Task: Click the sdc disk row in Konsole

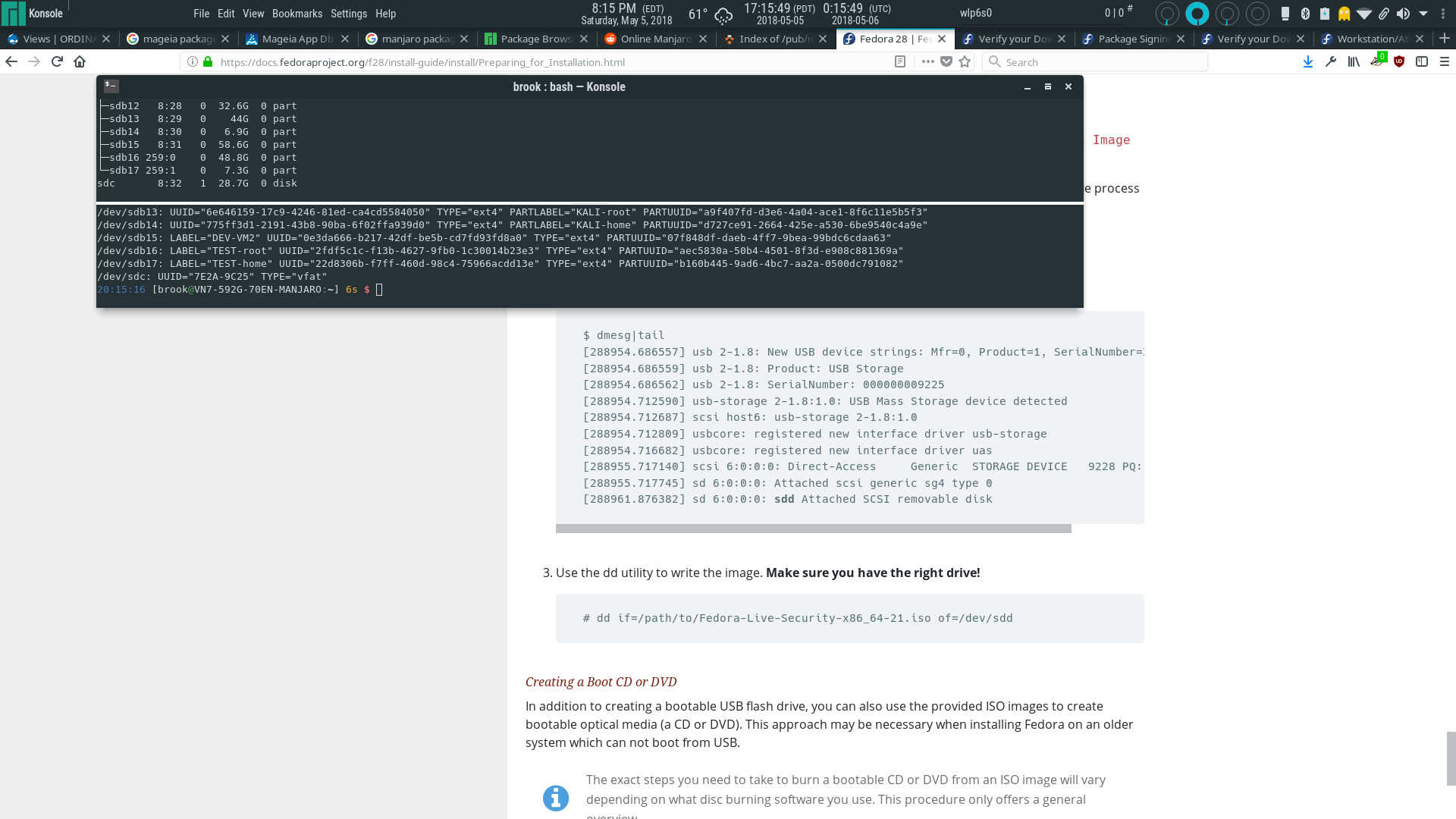Action: click(197, 183)
